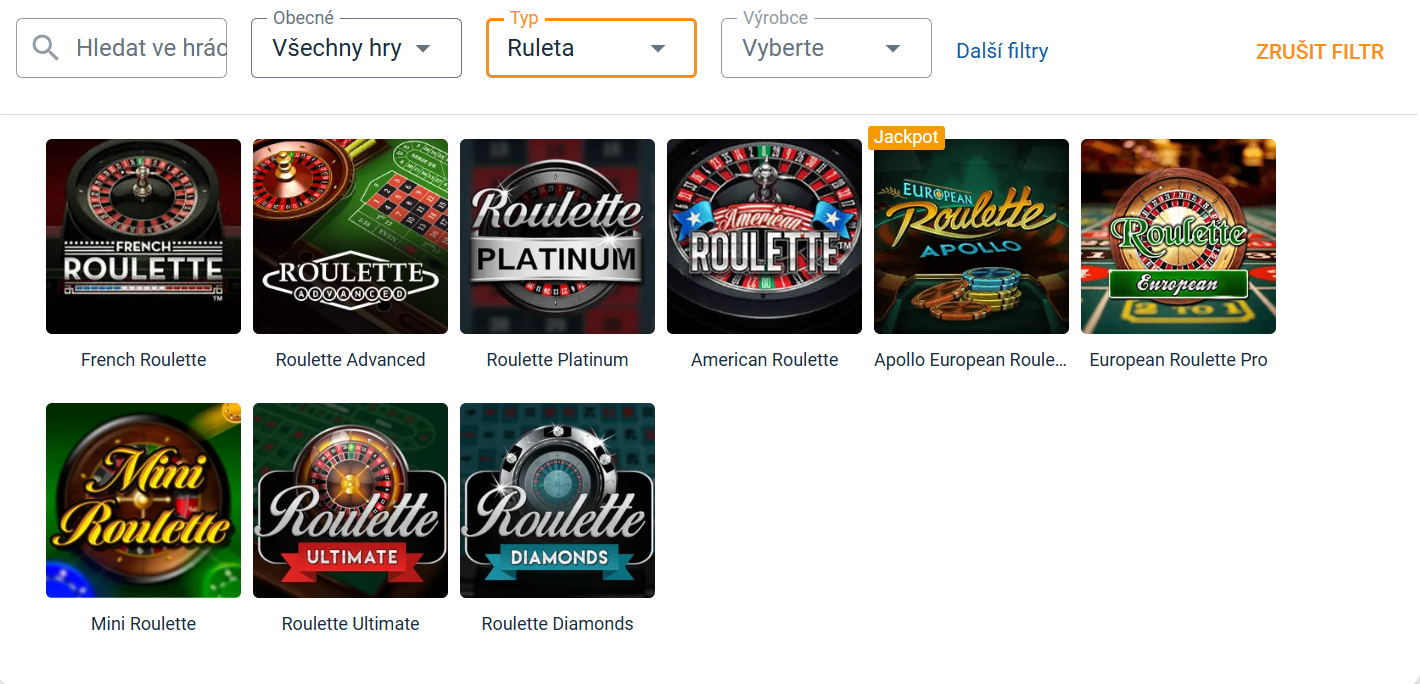
Task: Click the ZRUŠIT FILTR button
Action: (1320, 52)
